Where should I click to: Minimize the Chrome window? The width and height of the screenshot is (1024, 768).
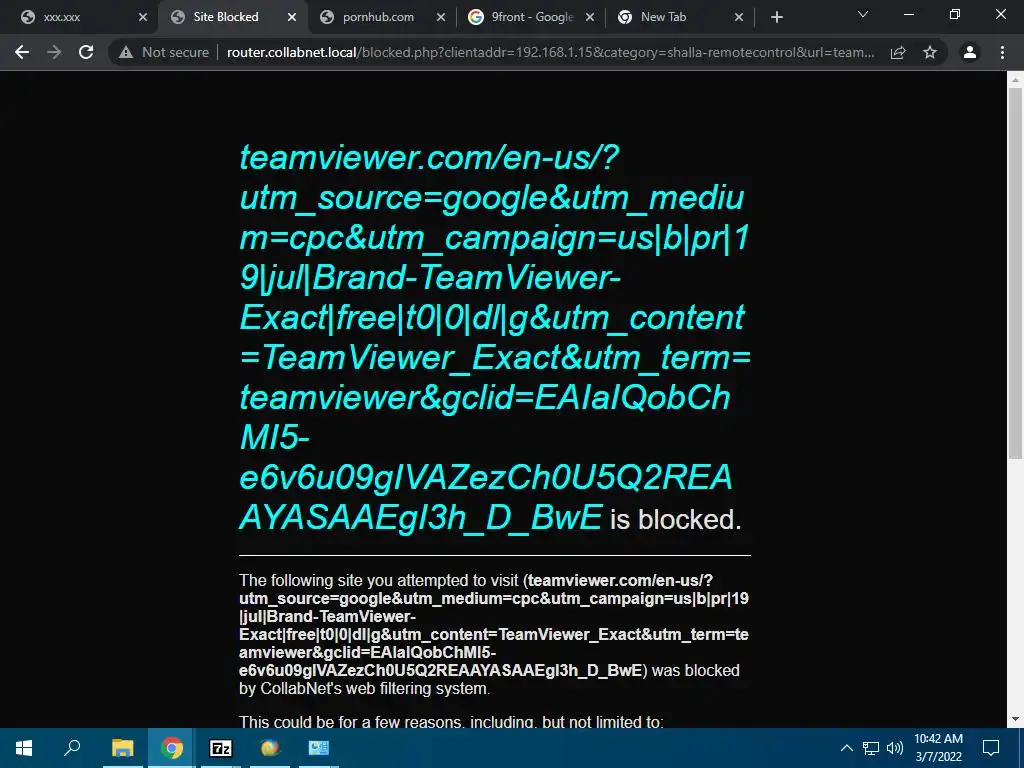click(x=908, y=14)
